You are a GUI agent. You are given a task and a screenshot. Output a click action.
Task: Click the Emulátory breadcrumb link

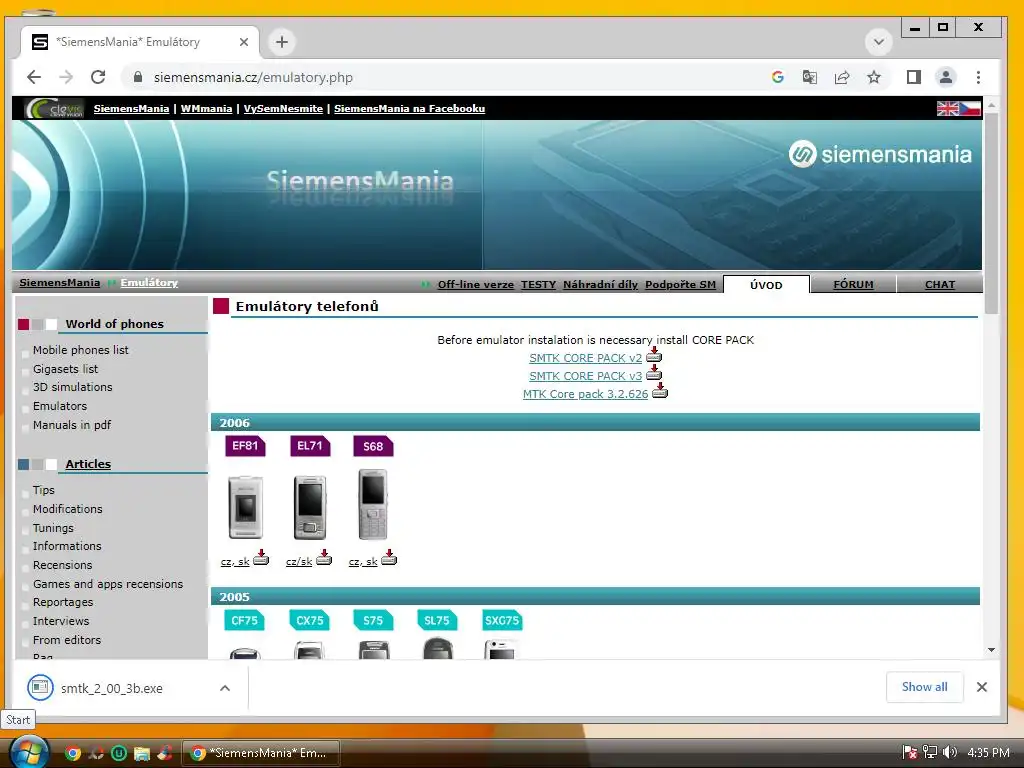[x=149, y=283]
